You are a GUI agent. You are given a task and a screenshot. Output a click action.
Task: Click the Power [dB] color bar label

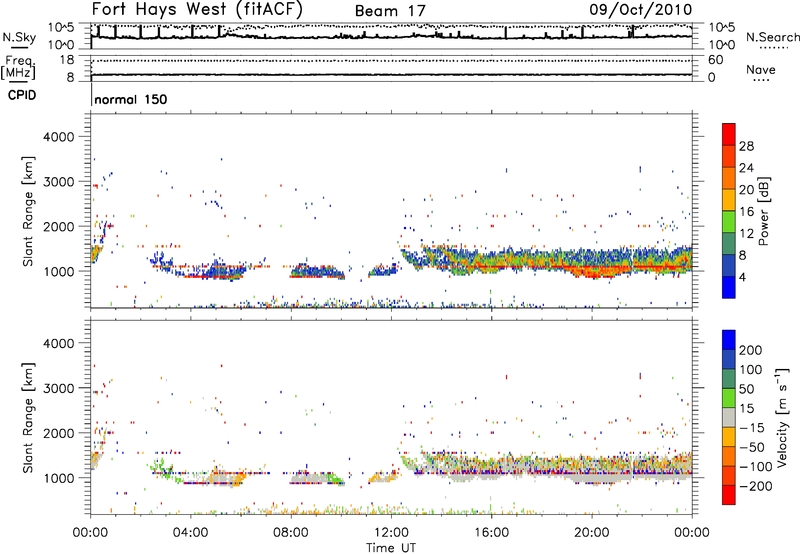coord(763,211)
